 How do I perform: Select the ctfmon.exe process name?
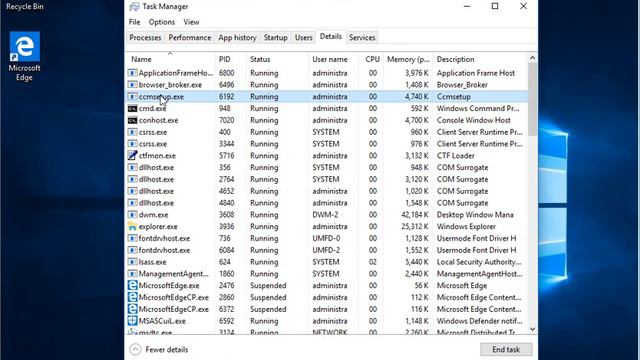(x=157, y=156)
